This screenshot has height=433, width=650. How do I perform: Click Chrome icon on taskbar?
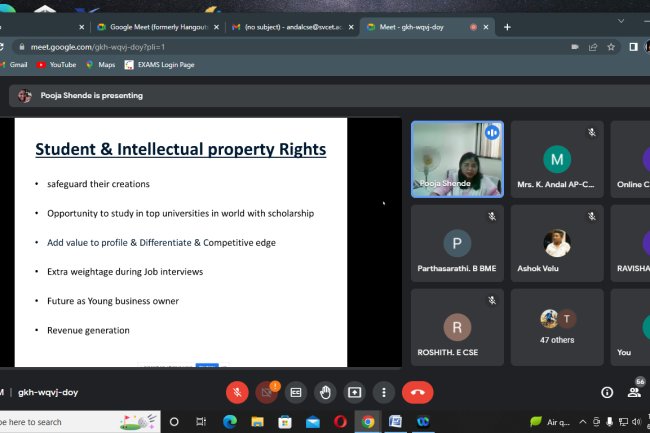click(x=368, y=422)
